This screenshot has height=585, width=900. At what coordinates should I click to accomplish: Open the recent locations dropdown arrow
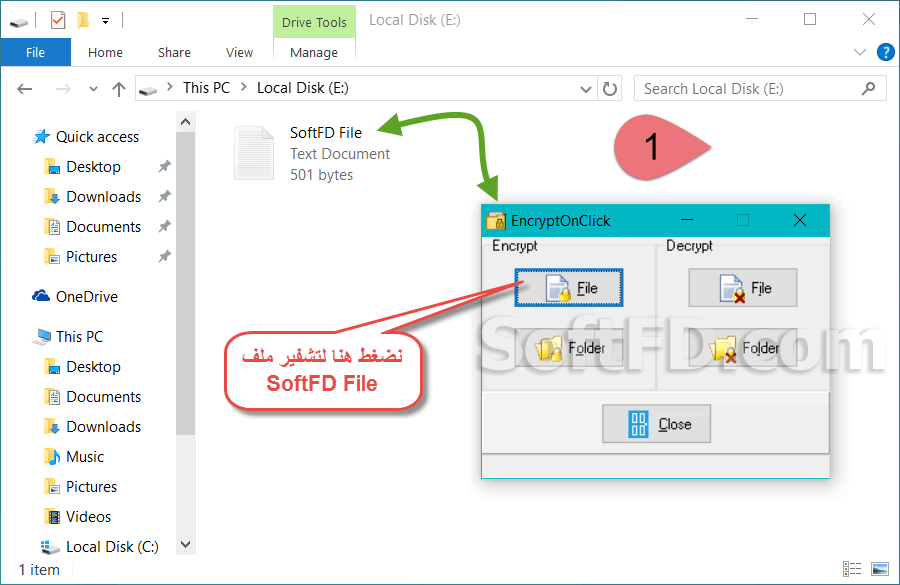coord(93,89)
